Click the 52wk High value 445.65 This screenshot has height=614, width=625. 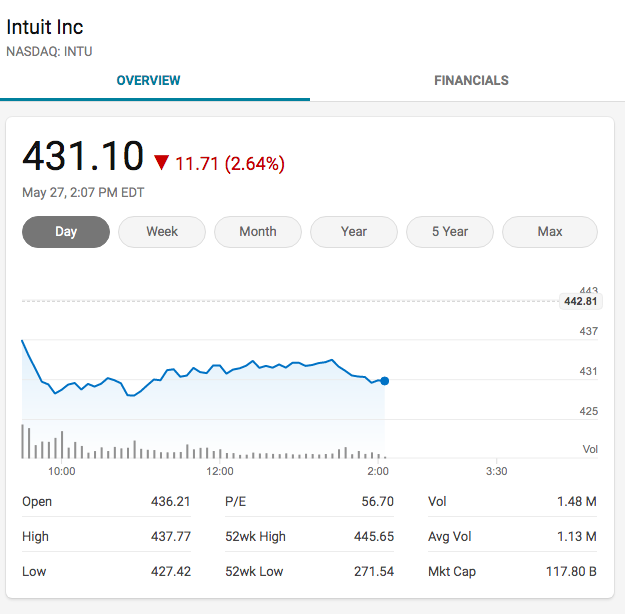tap(374, 536)
